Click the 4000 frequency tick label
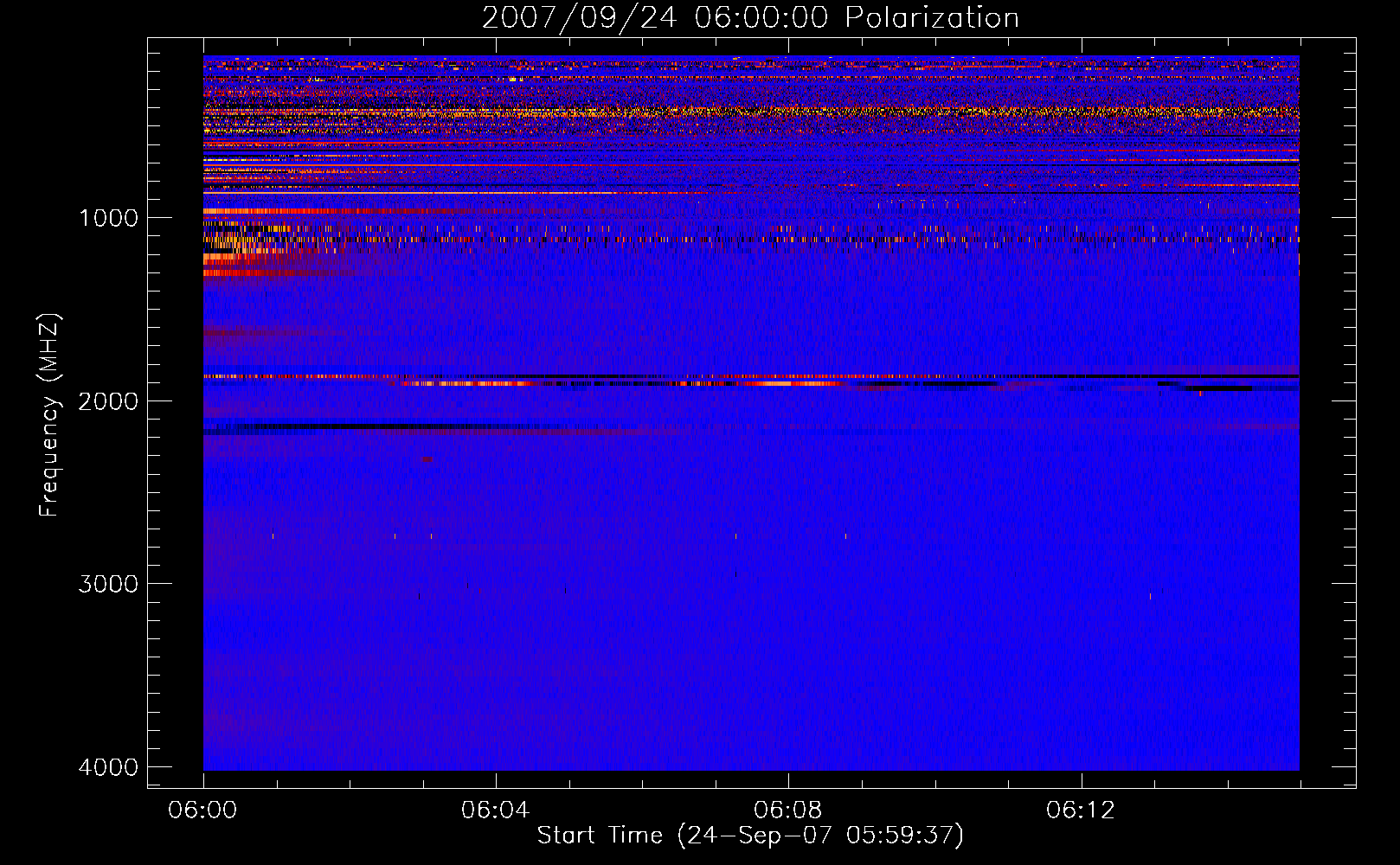Screen dimensions: 1400x865 [108, 767]
